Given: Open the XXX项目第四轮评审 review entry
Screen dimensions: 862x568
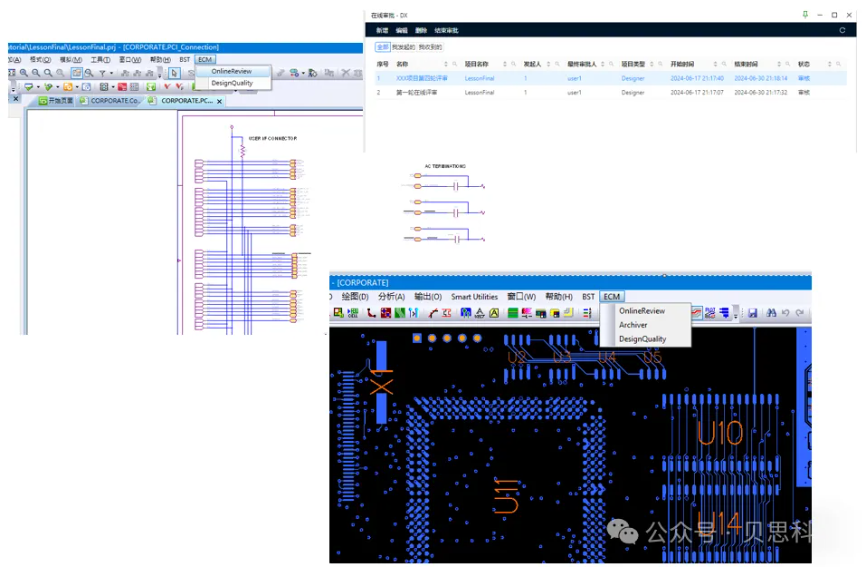Looking at the screenshot, I should click(422, 78).
